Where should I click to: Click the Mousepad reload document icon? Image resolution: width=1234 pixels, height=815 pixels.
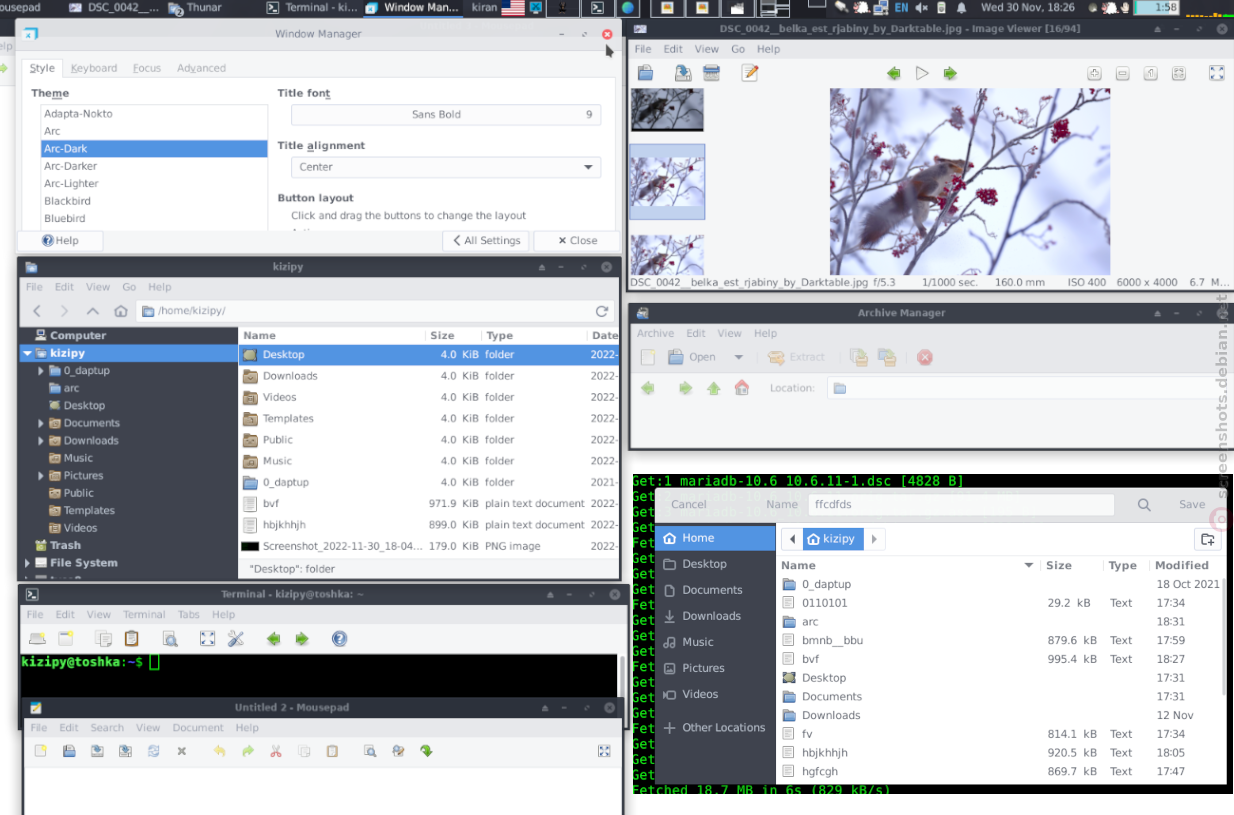[153, 751]
